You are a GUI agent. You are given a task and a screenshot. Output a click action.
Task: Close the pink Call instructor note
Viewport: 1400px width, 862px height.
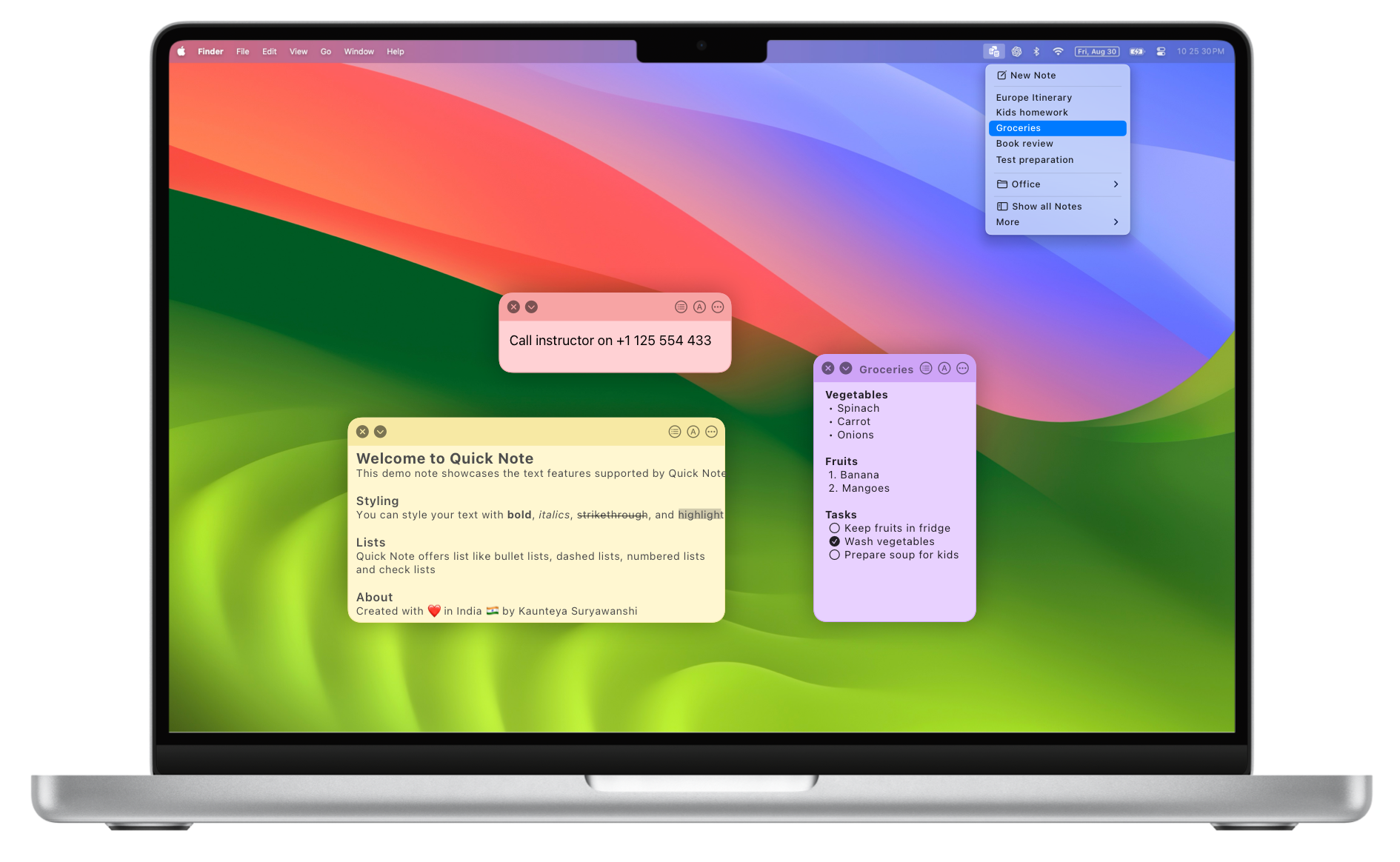[x=513, y=307]
